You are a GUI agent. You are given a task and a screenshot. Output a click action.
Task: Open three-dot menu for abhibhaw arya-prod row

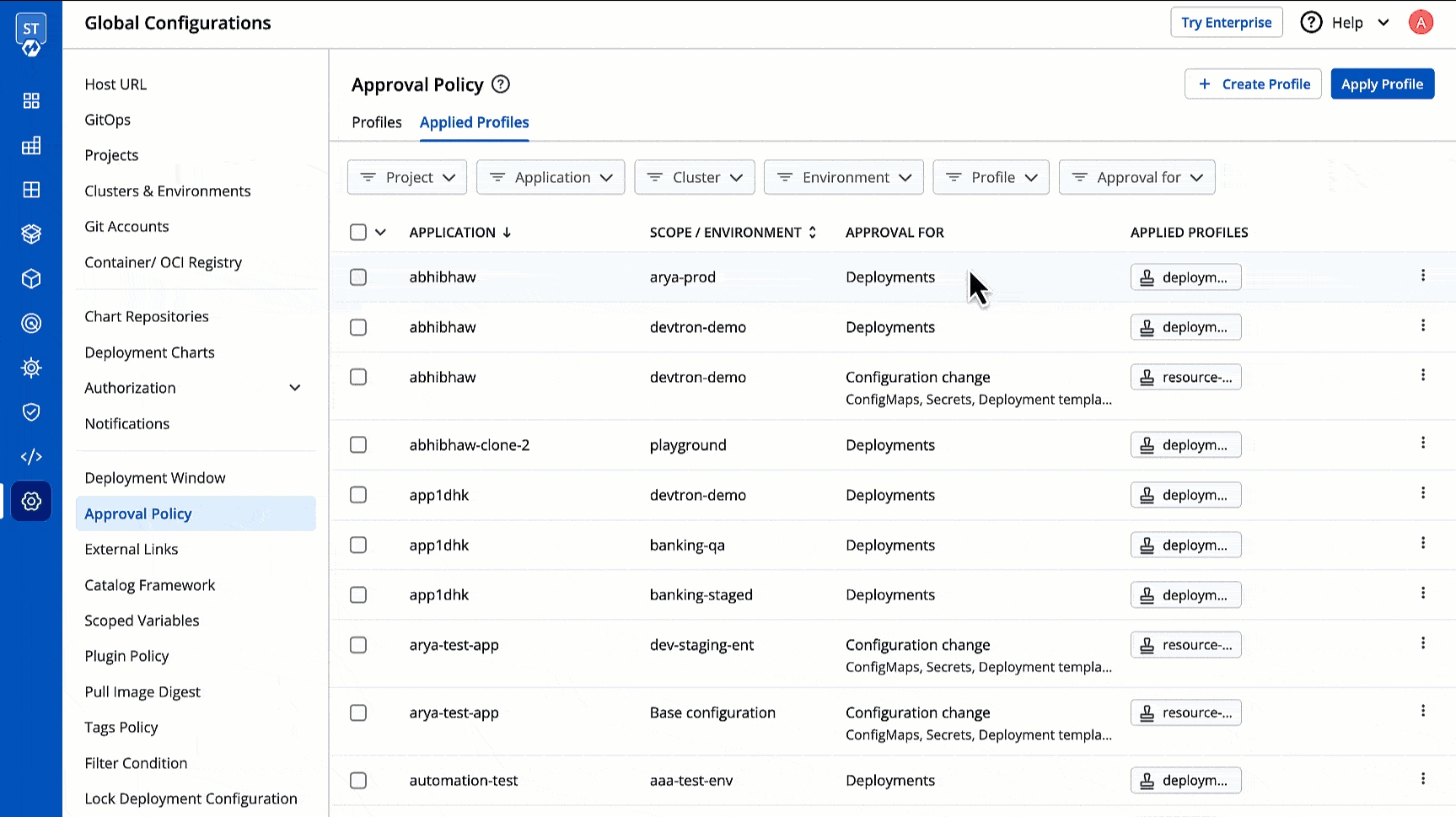pos(1422,276)
